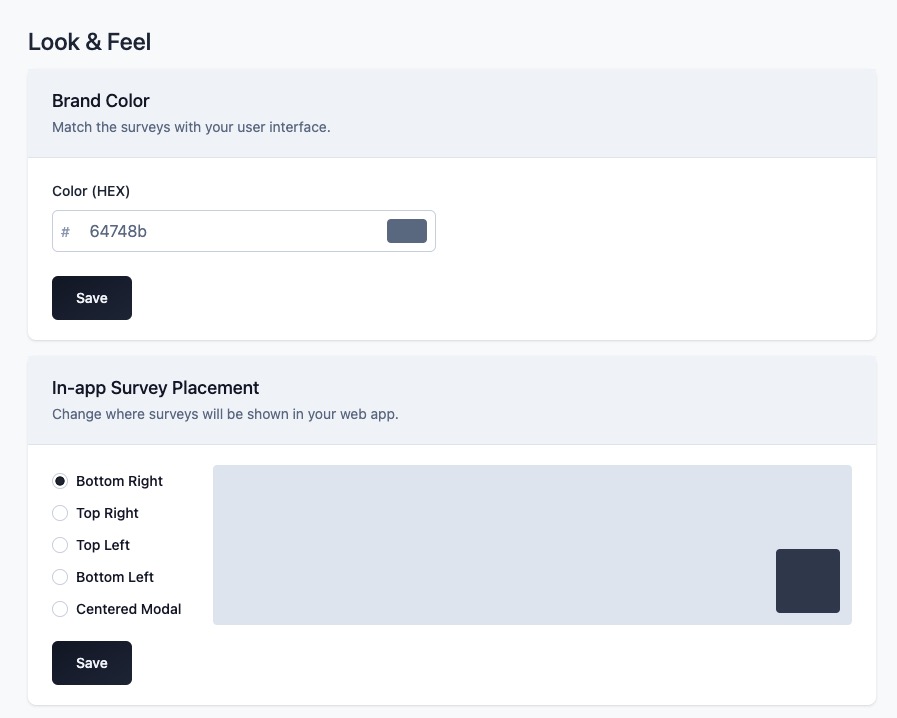Select the Centered Modal option
The height and width of the screenshot is (718, 897).
[x=60, y=609]
